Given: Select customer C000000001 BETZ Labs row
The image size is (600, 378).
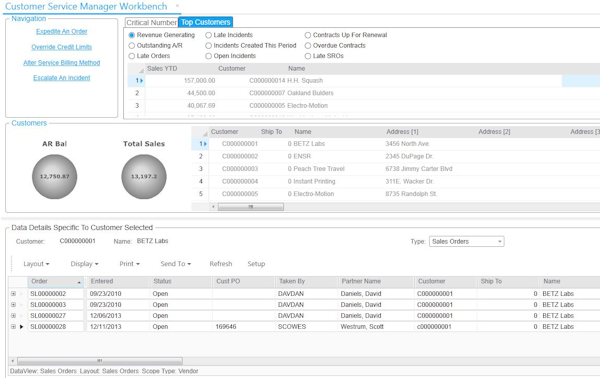Looking at the screenshot, I should point(396,144).
